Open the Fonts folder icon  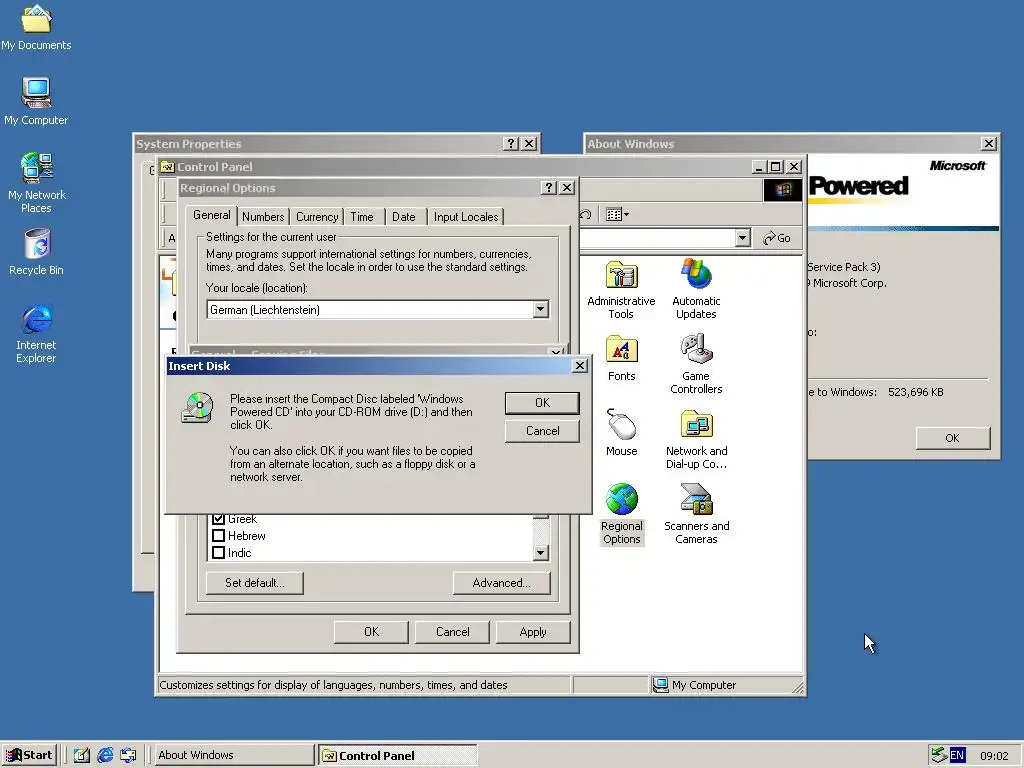621,358
